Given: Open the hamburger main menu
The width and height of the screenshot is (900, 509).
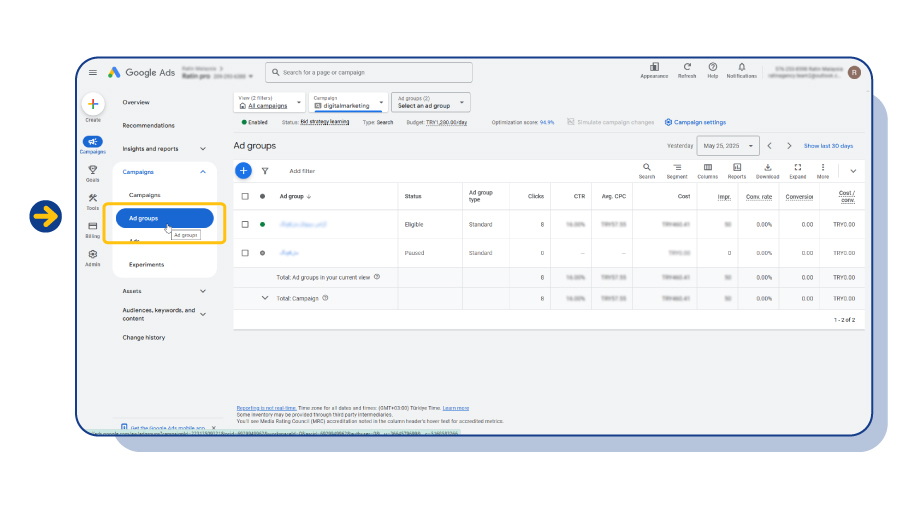Looking at the screenshot, I should [x=92, y=72].
